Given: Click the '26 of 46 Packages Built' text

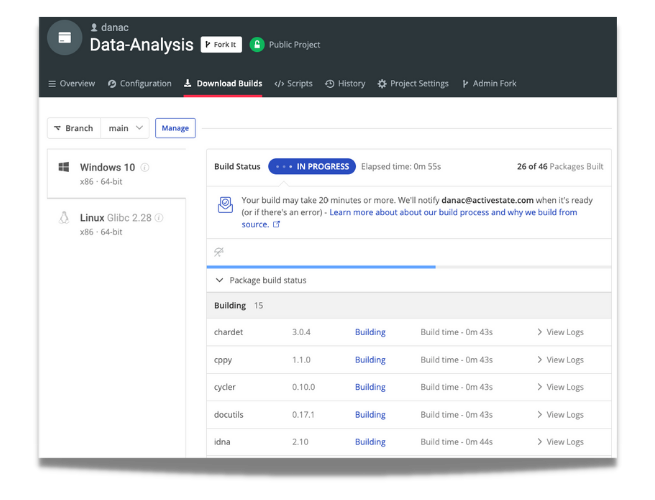Looking at the screenshot, I should point(560,167).
